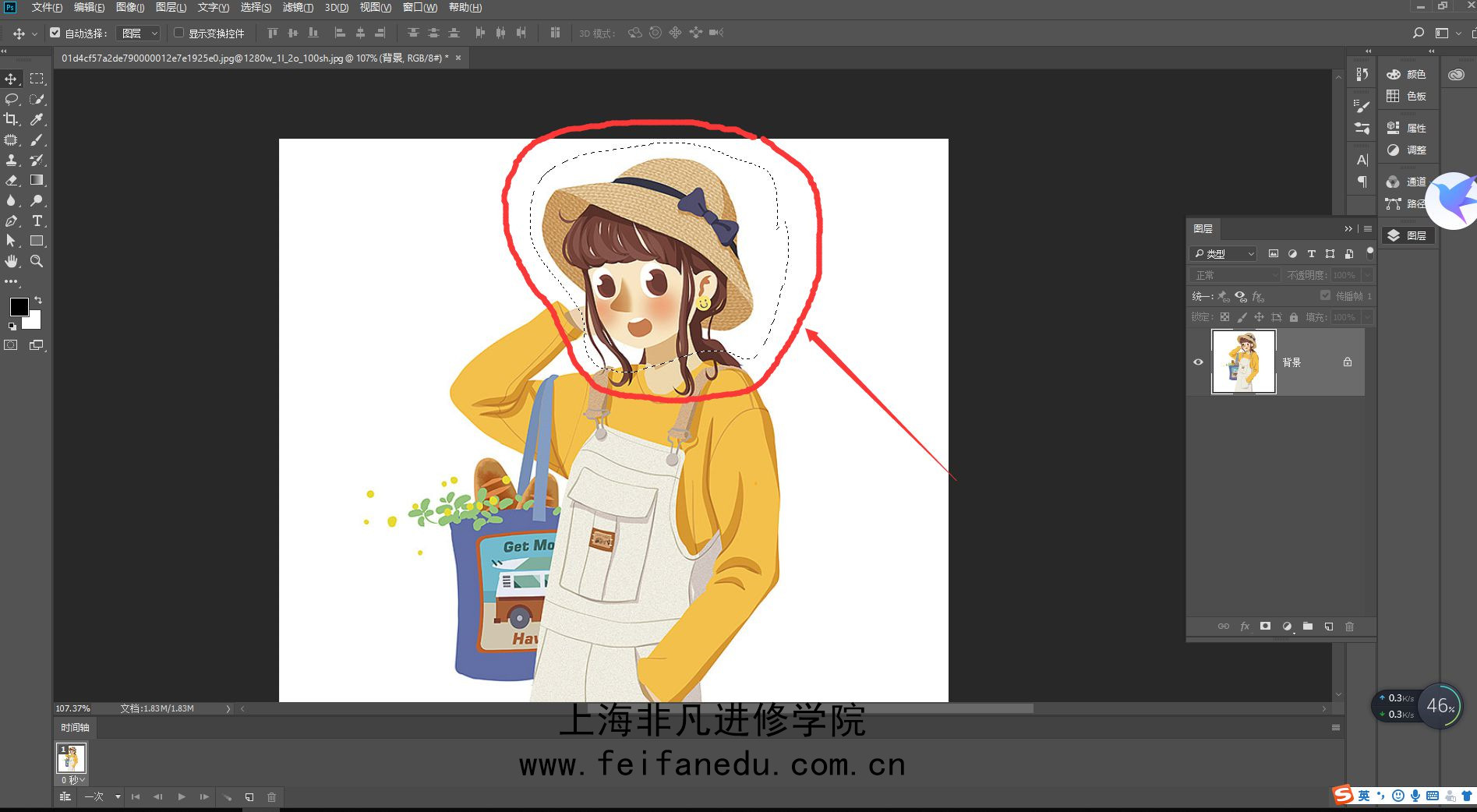
Task: Click the background color swatch
Action: click(34, 321)
